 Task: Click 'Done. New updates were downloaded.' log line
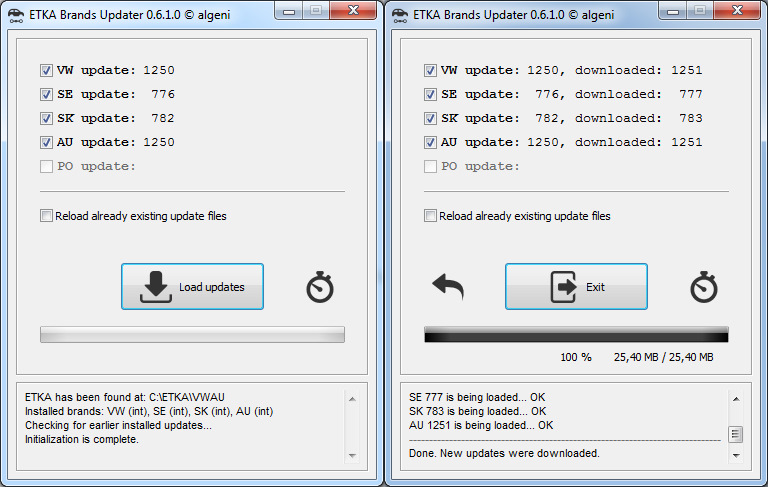(x=504, y=454)
